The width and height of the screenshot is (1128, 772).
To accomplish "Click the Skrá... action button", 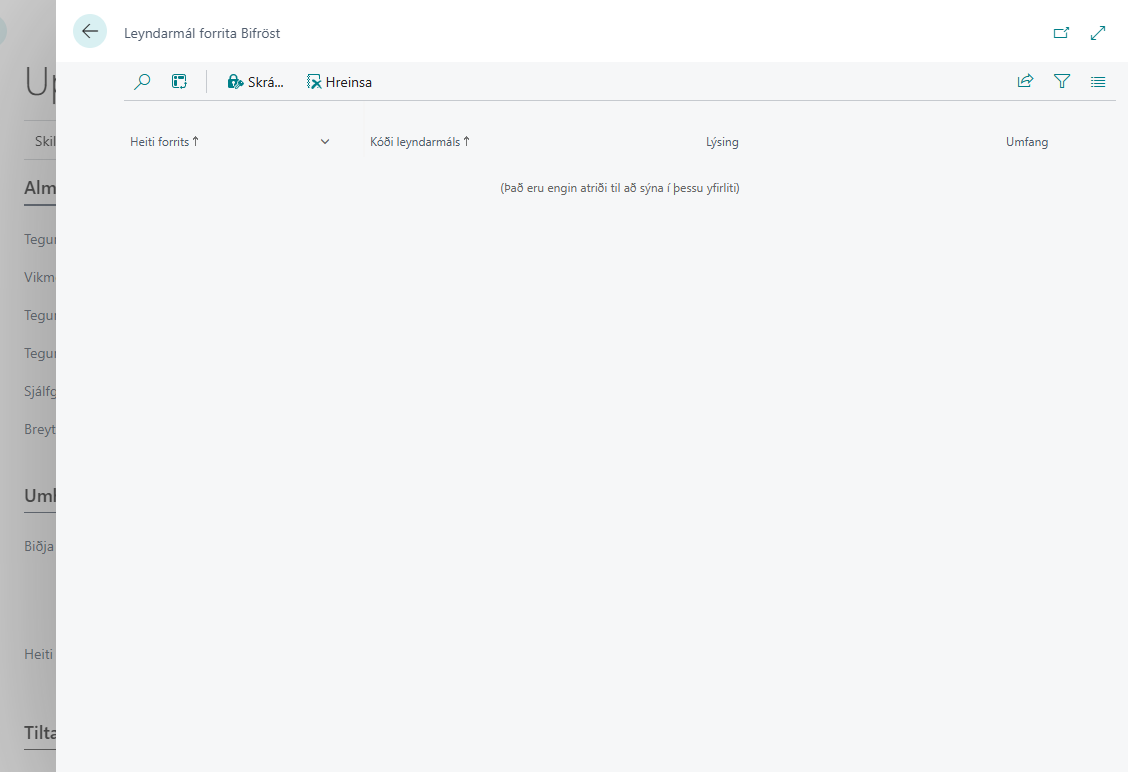I will point(255,82).
